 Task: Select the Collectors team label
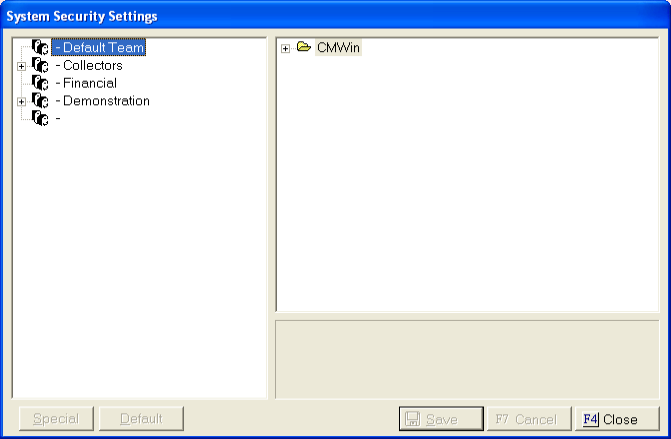tap(92, 66)
